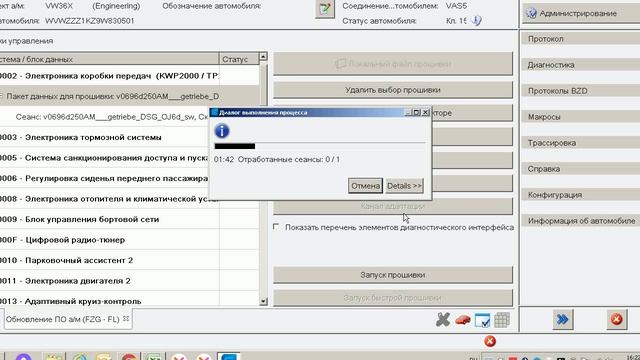640x360 pixels.
Task: Enable the Показать перечень элементов checkbox
Action: 276,227
